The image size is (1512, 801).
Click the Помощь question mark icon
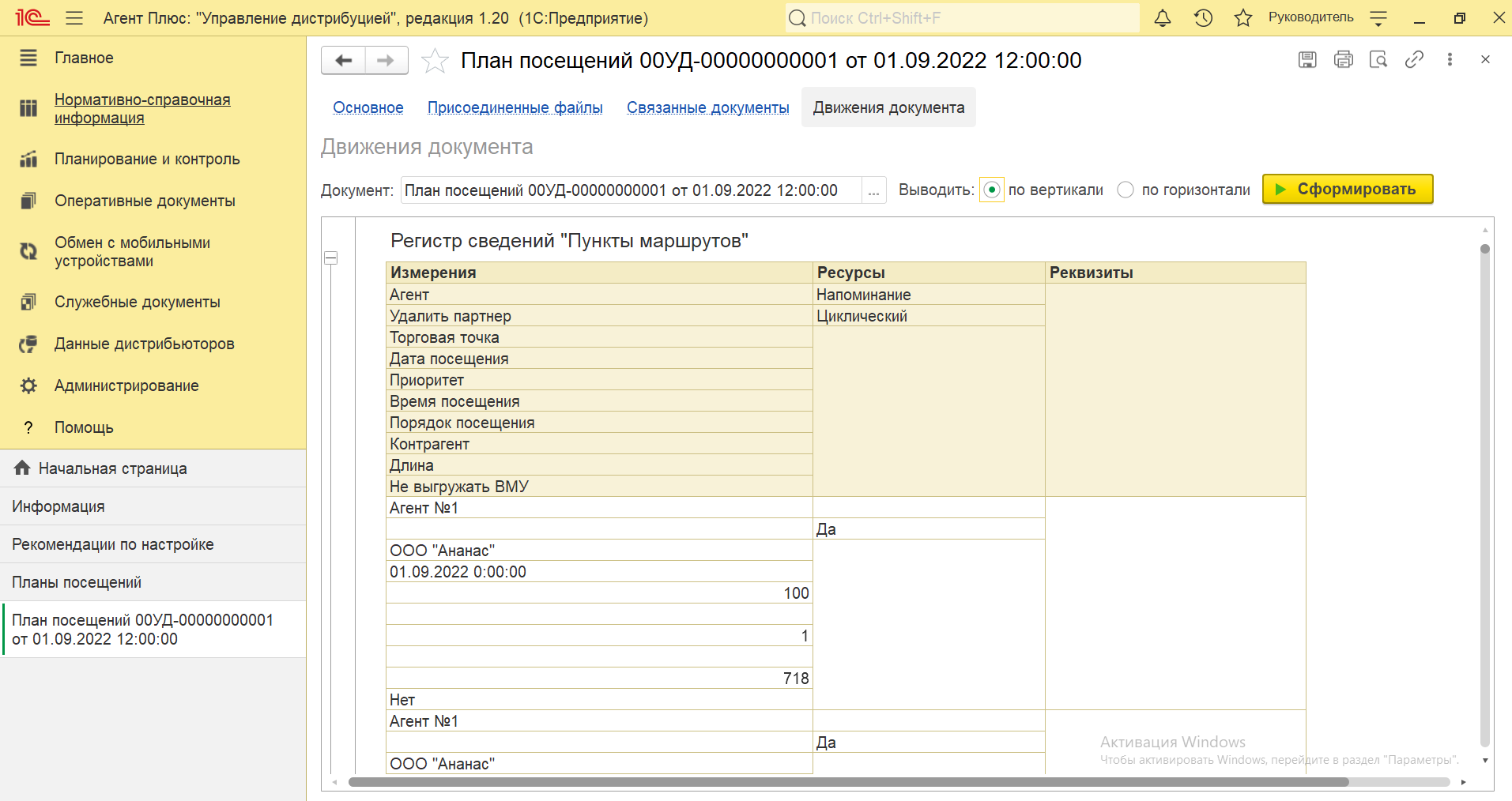(x=28, y=427)
